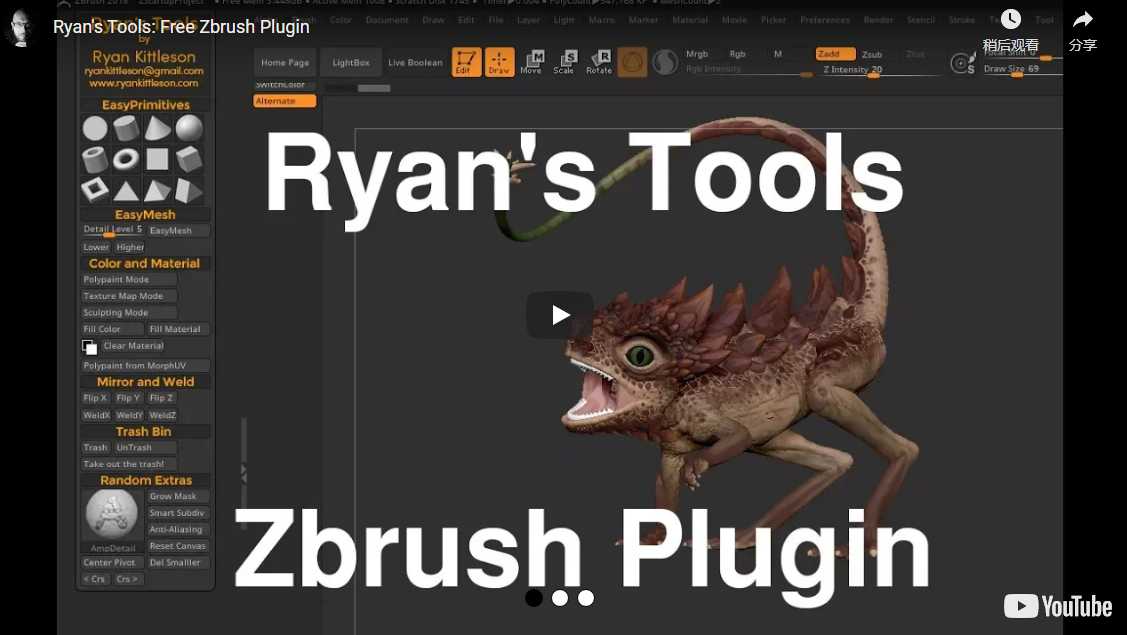The height and width of the screenshot is (635, 1127).
Task: Click the Fill Material button
Action: pos(178,329)
